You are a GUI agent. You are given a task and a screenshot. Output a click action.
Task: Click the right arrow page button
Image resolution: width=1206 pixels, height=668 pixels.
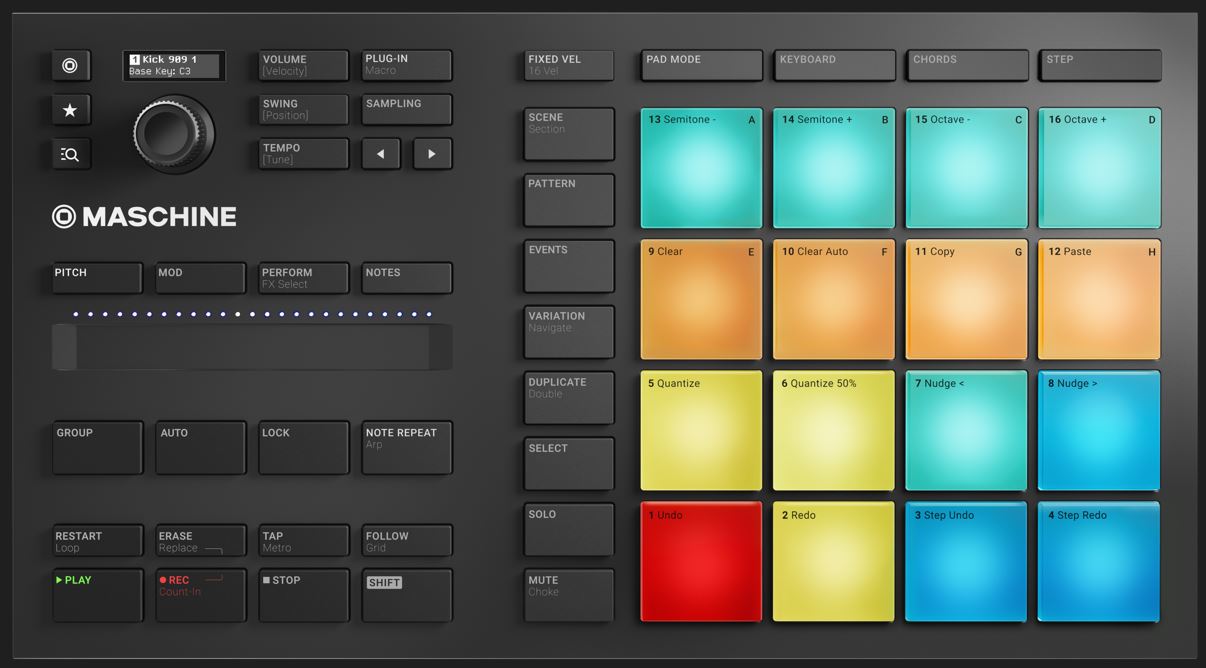pos(432,154)
